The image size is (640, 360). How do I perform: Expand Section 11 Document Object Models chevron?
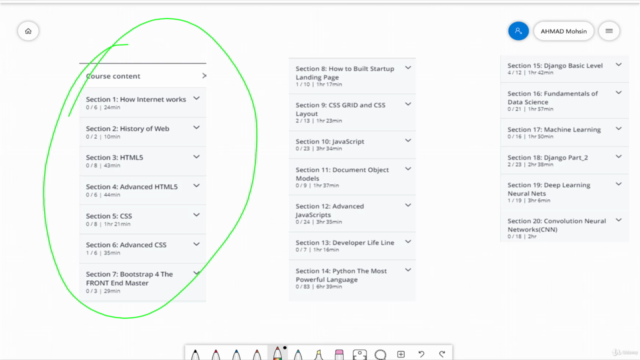click(408, 169)
